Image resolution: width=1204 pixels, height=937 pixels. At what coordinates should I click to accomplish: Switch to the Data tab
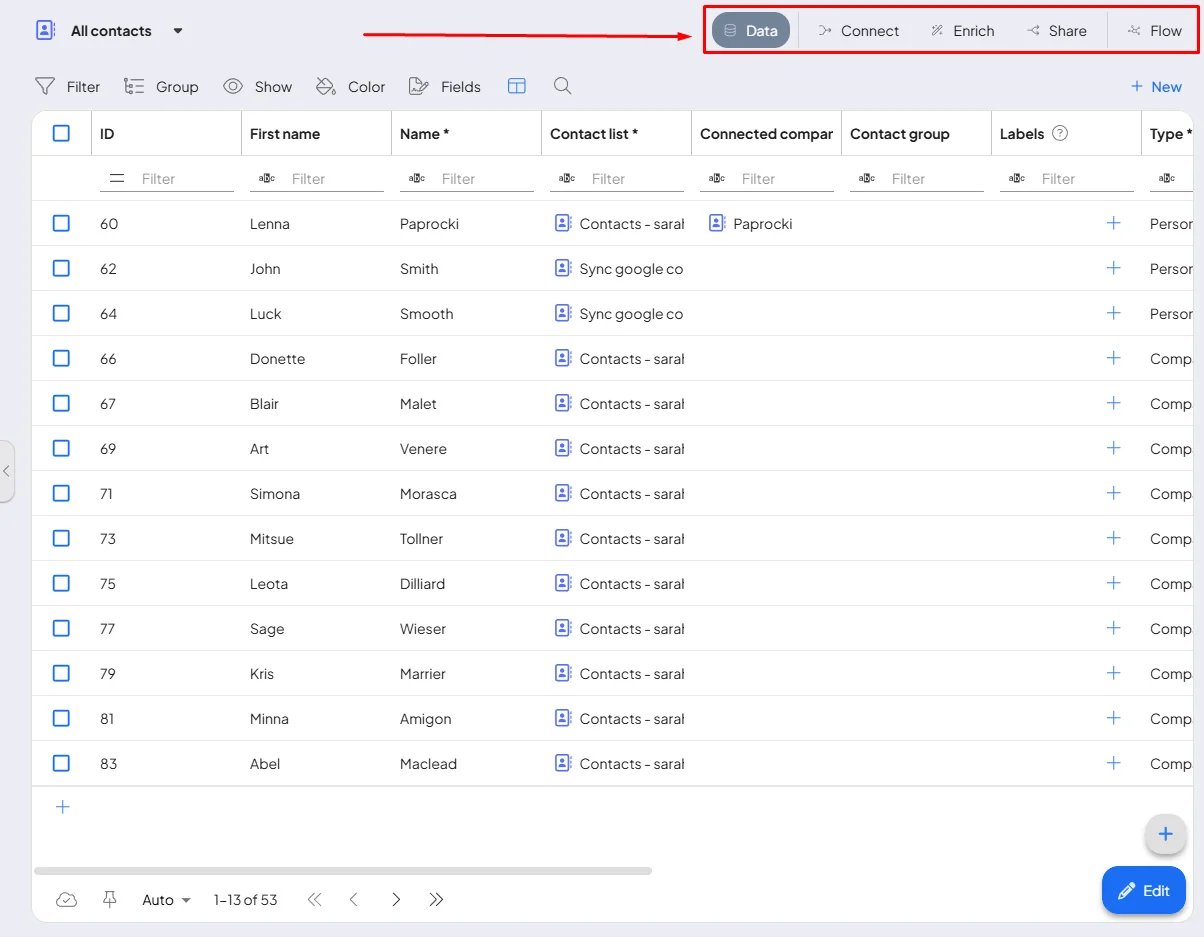click(751, 30)
